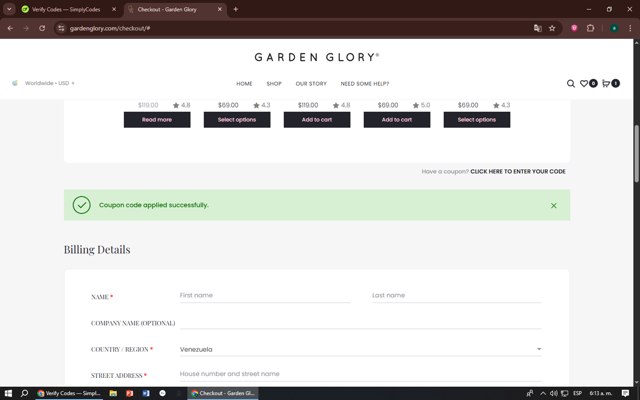Close the Verify Codes SimplyCodes tab

(114, 9)
